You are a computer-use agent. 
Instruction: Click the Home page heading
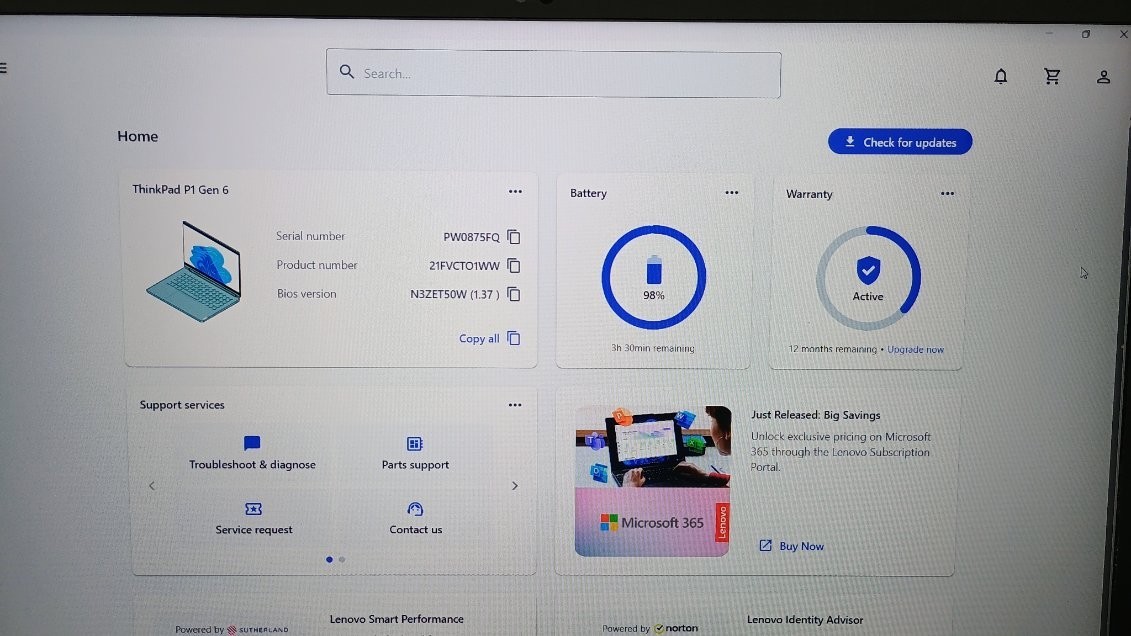point(138,136)
